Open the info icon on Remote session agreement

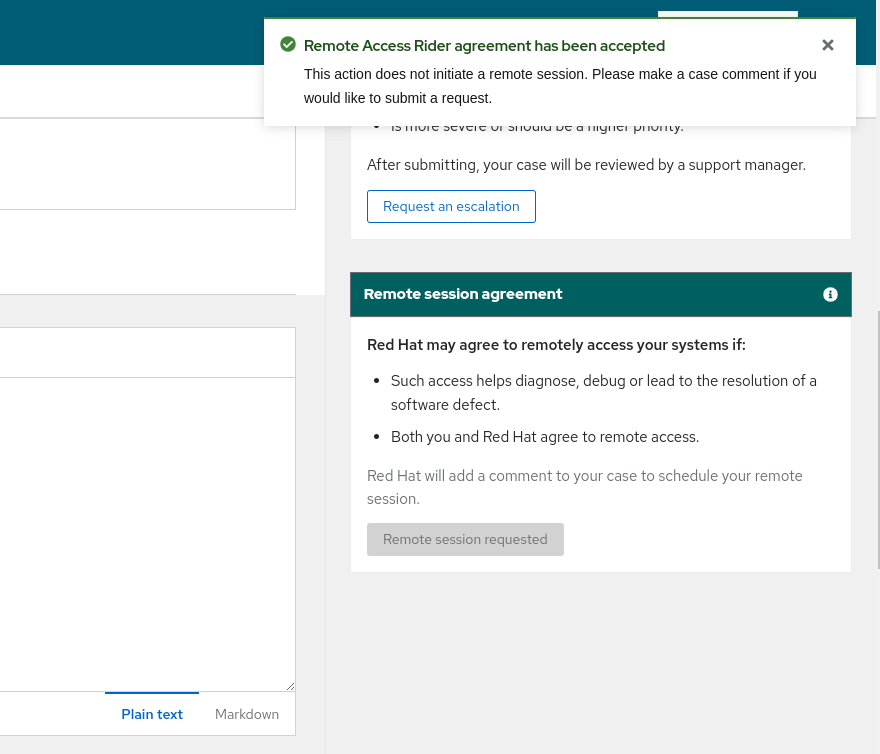click(830, 294)
